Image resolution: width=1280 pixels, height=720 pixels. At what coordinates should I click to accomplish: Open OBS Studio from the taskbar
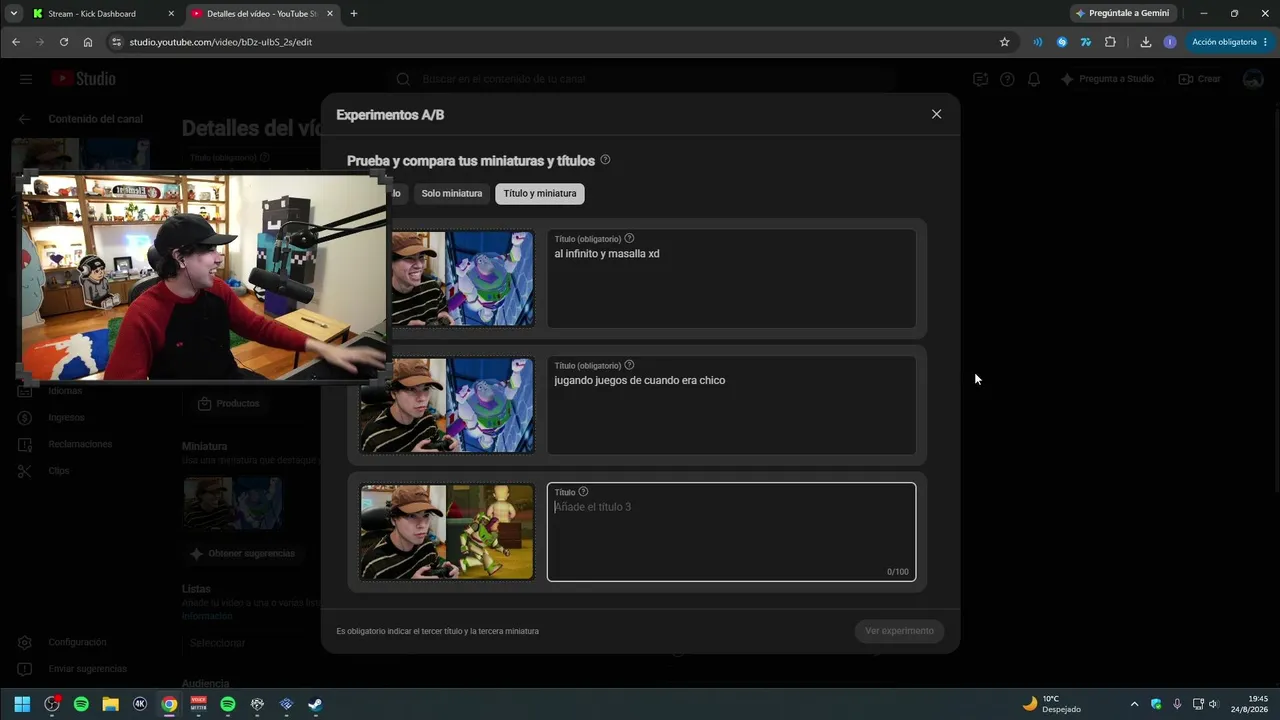coord(52,704)
